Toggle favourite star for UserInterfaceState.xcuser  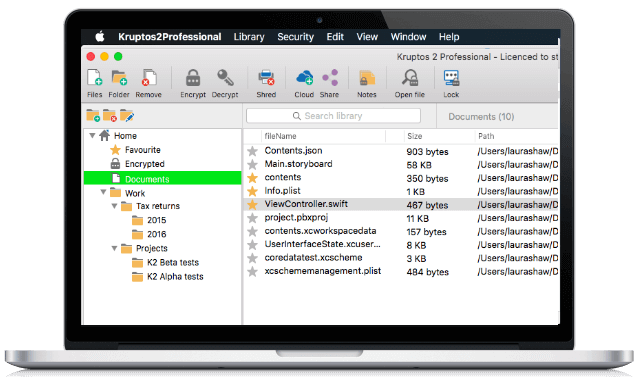[x=253, y=245]
